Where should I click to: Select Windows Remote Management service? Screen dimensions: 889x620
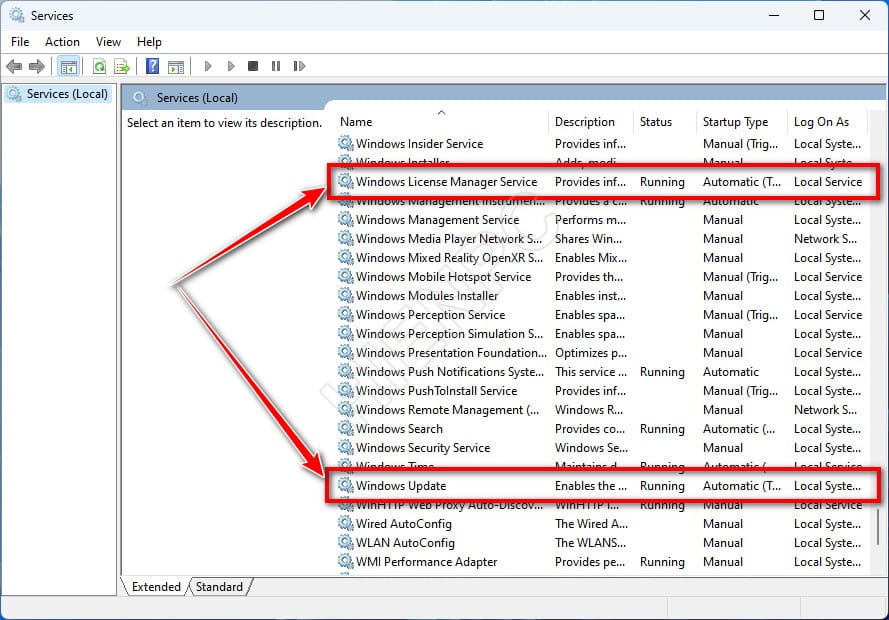tap(601, 410)
